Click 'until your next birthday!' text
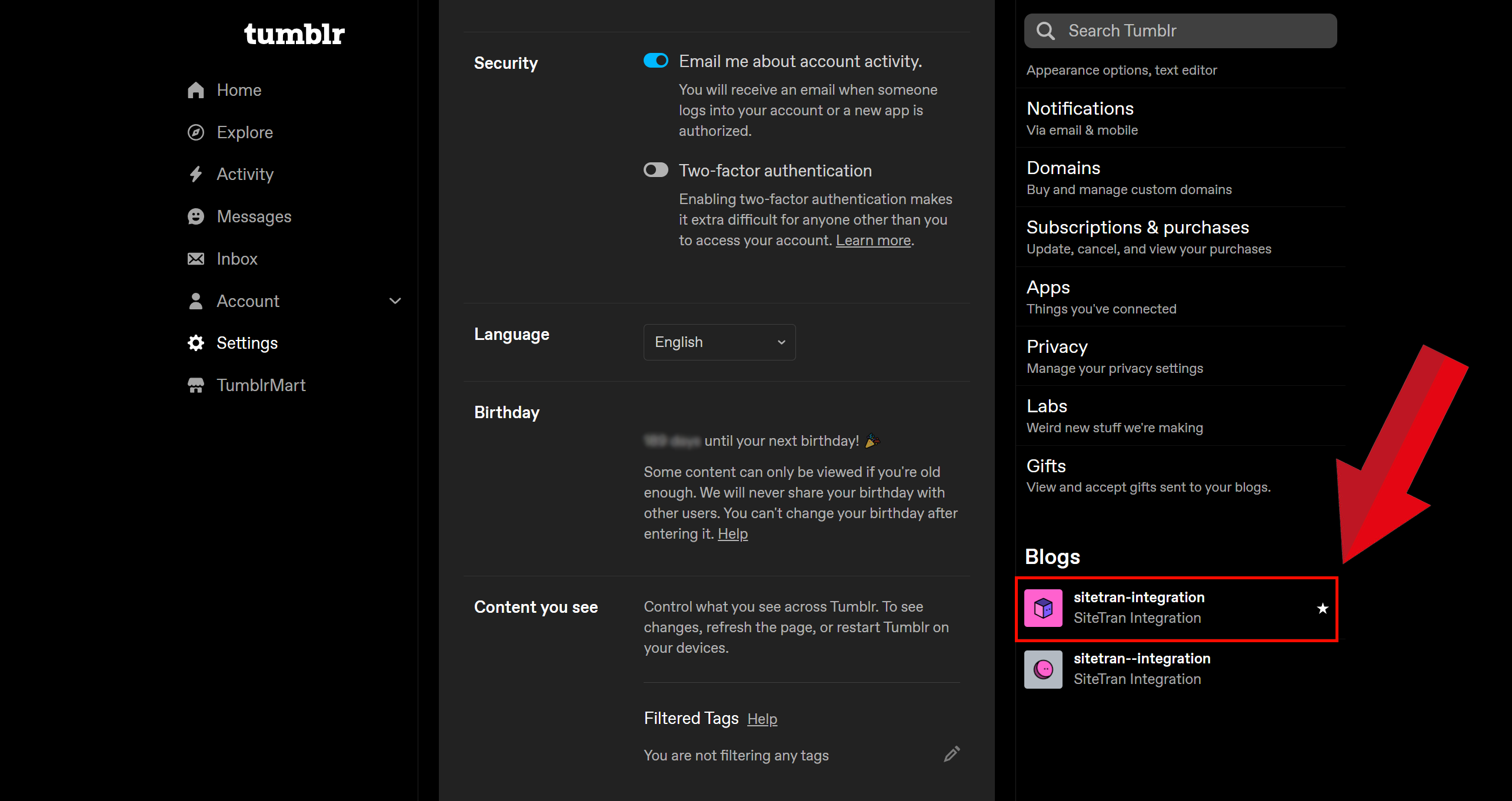This screenshot has height=801, width=1512. (x=782, y=441)
